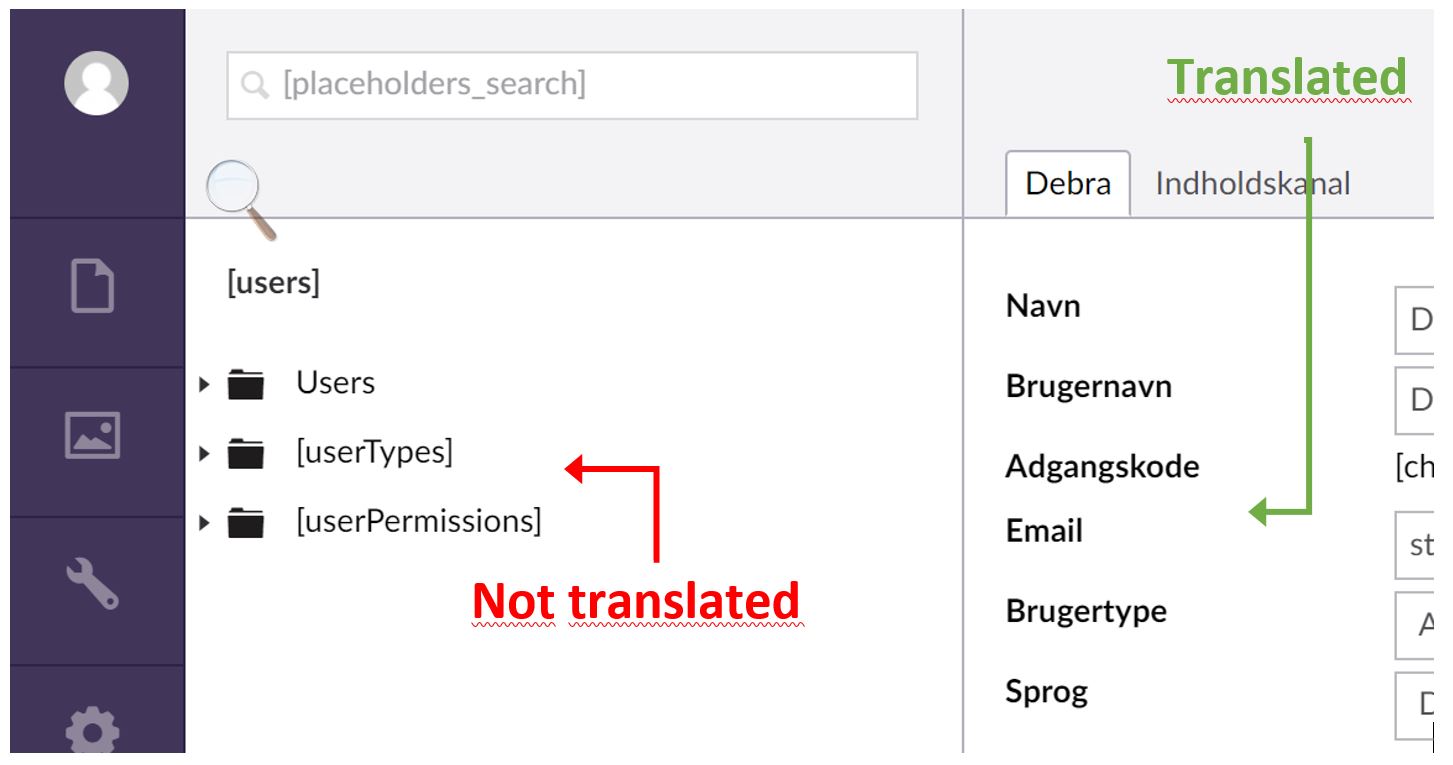Click the [userTypes] folder icon
The height and width of the screenshot is (765, 1453).
tap(245, 453)
